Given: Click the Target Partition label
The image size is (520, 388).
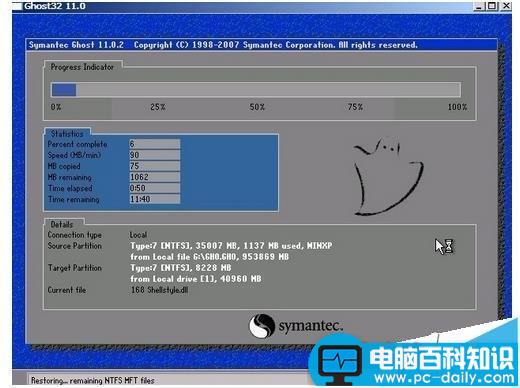Looking at the screenshot, I should pyautogui.click(x=75, y=268).
